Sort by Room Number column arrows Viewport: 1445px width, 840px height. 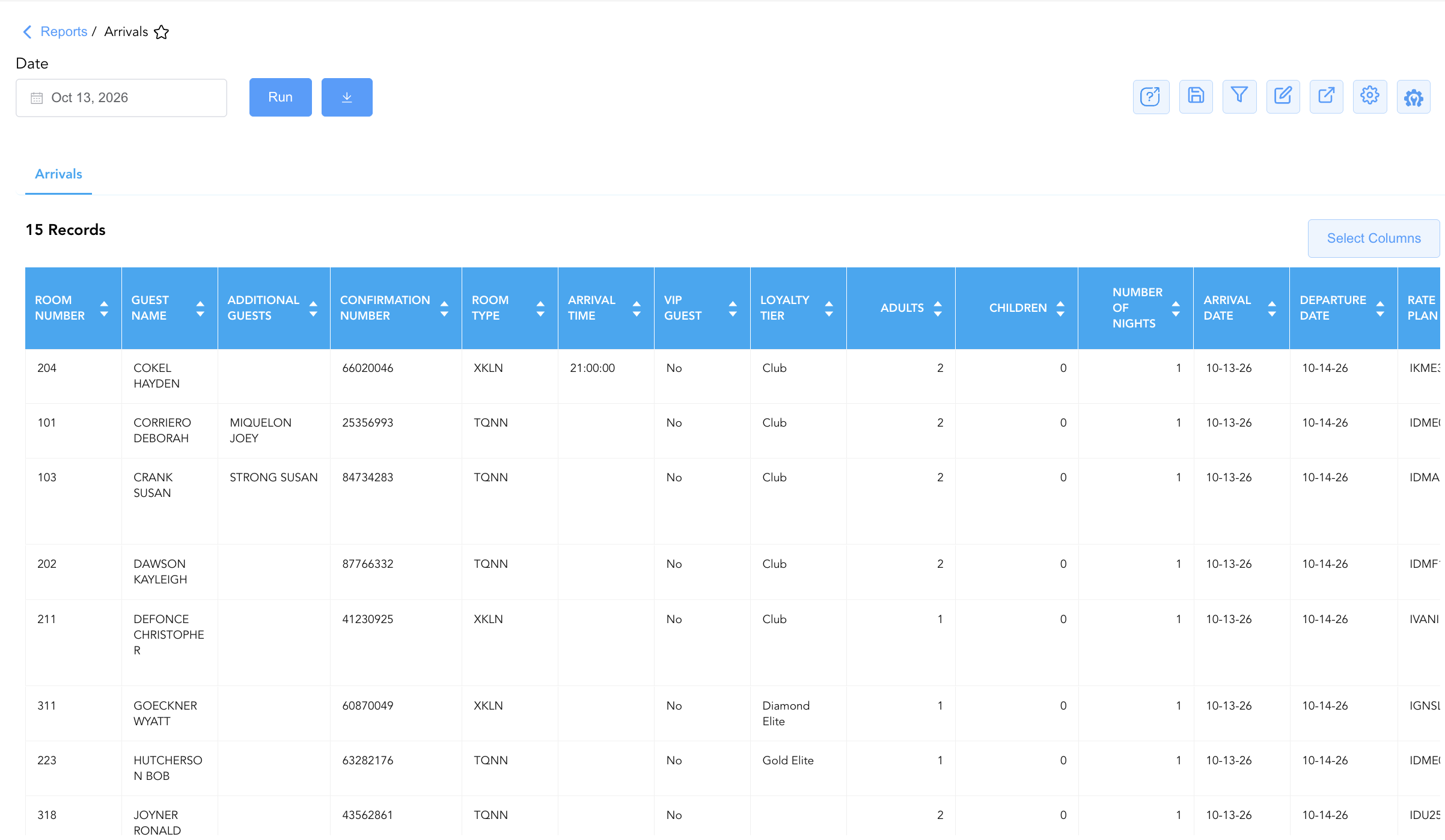point(104,308)
